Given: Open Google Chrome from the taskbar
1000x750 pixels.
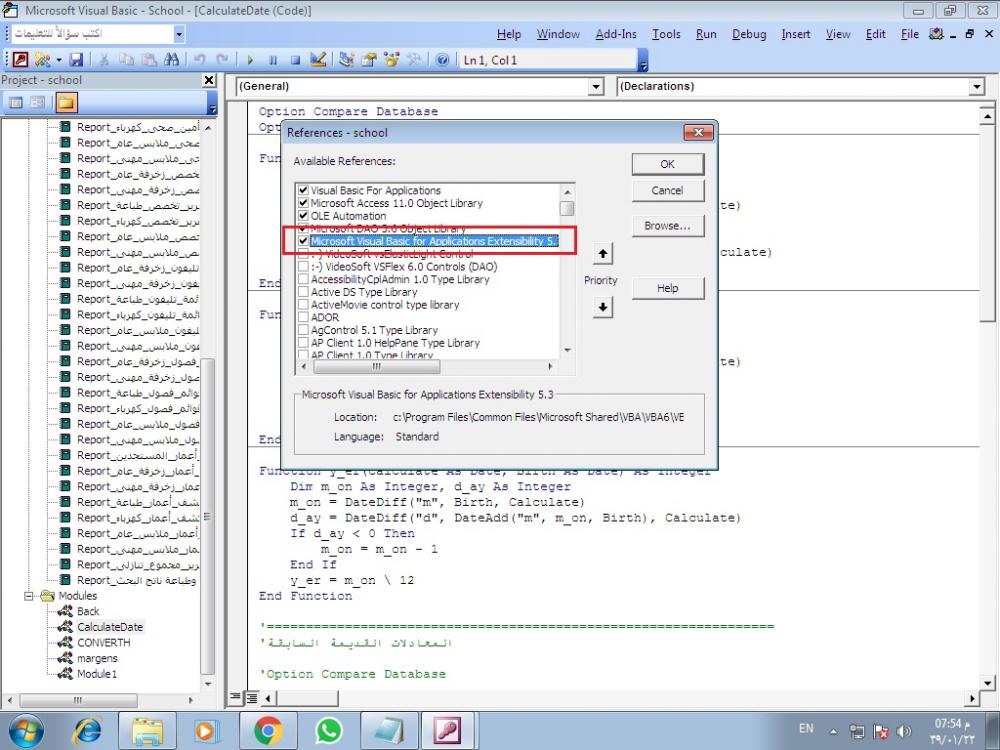Looking at the screenshot, I should click(268, 730).
